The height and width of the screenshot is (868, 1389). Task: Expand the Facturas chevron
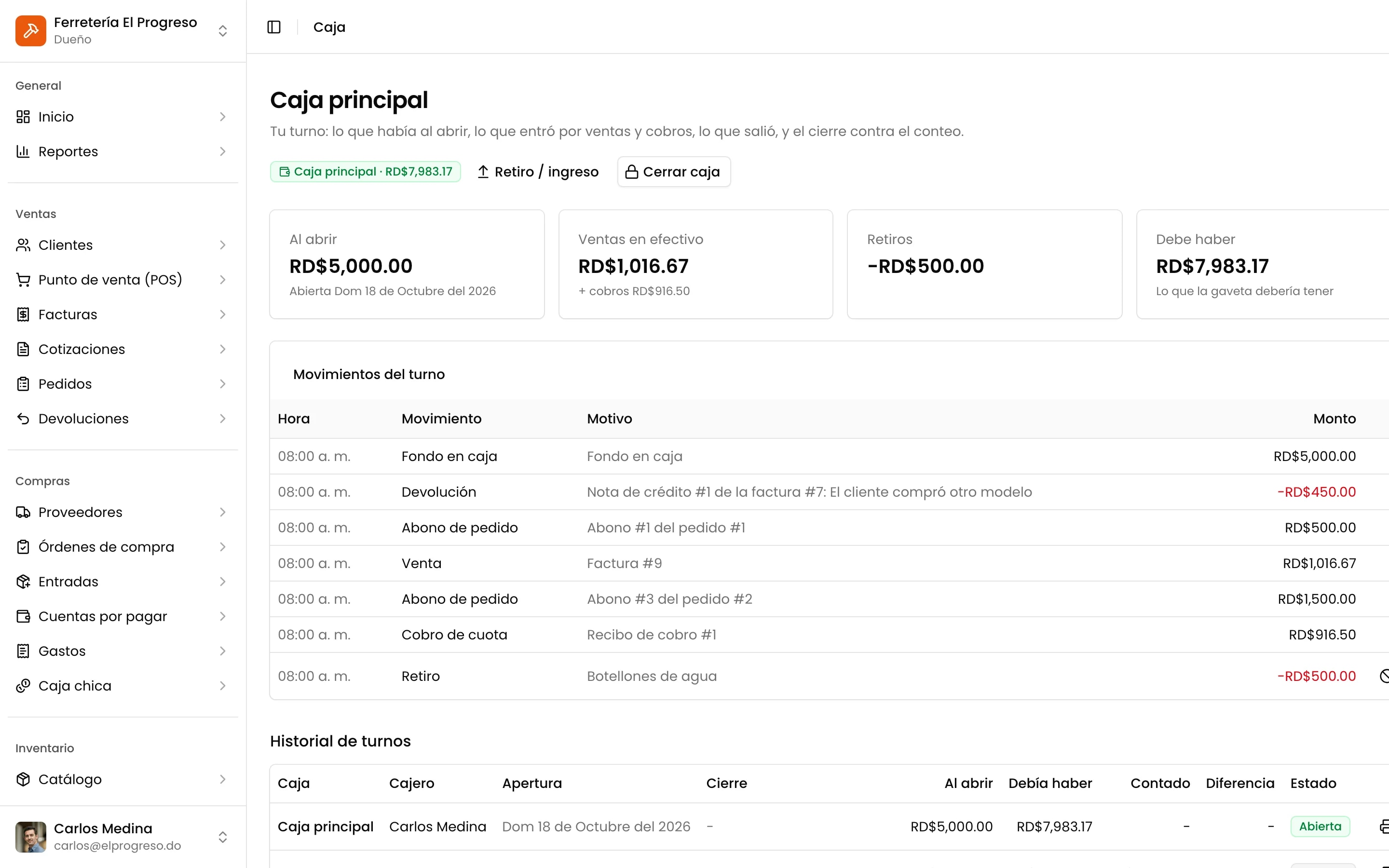pos(223,314)
